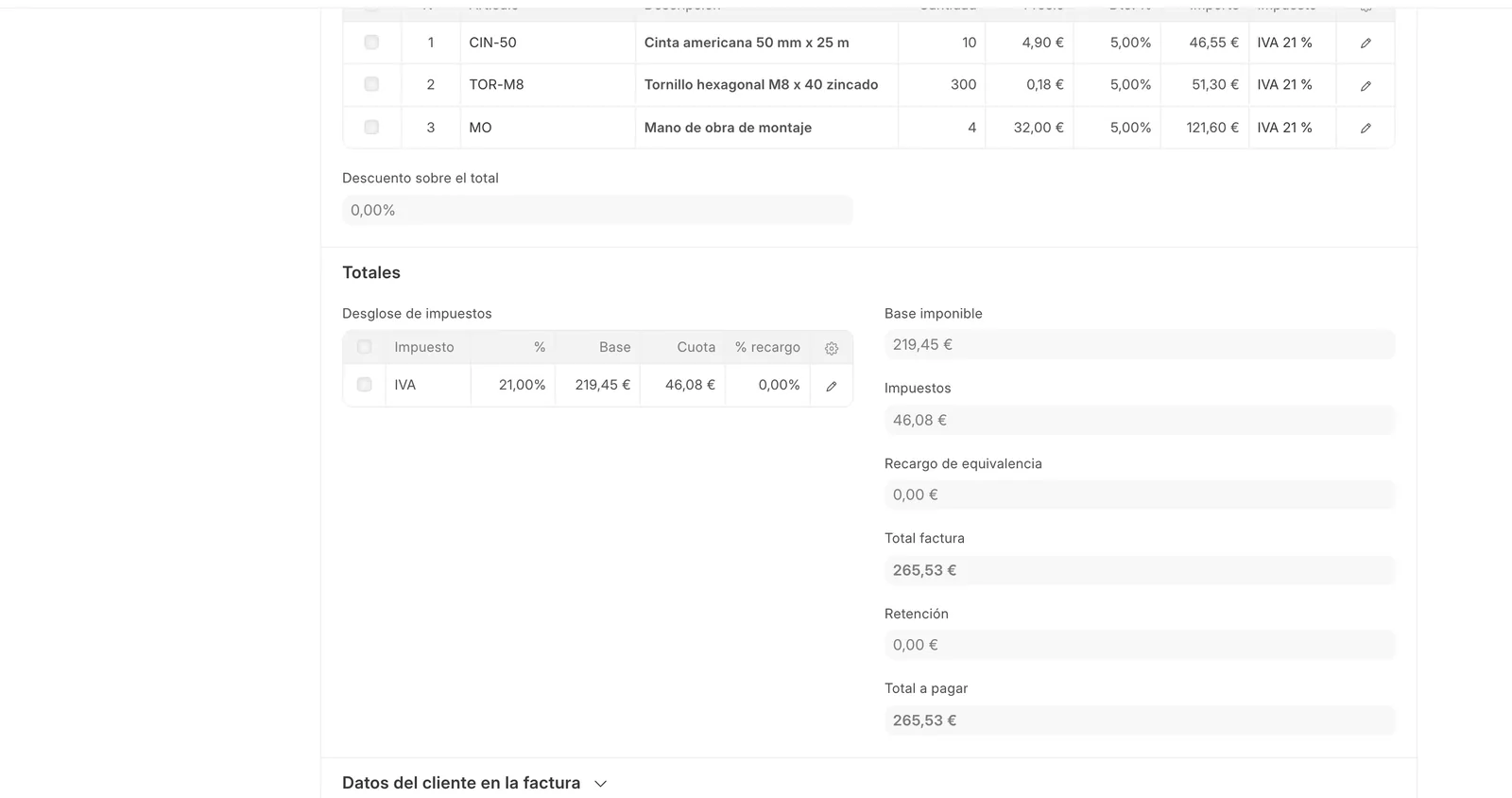The image size is (1512, 798).
Task: Click quantity 300 in the TOR-M8 row
Action: [963, 84]
